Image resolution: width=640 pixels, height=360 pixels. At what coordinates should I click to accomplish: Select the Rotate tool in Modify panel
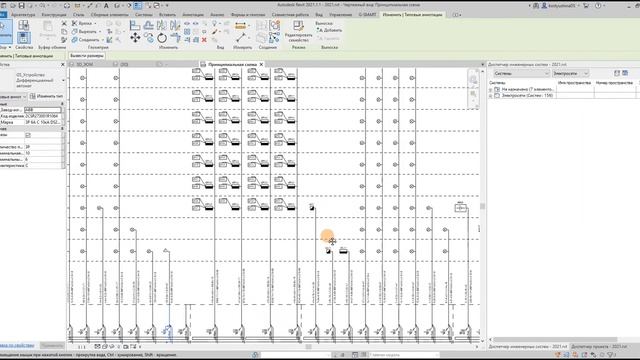click(x=162, y=38)
